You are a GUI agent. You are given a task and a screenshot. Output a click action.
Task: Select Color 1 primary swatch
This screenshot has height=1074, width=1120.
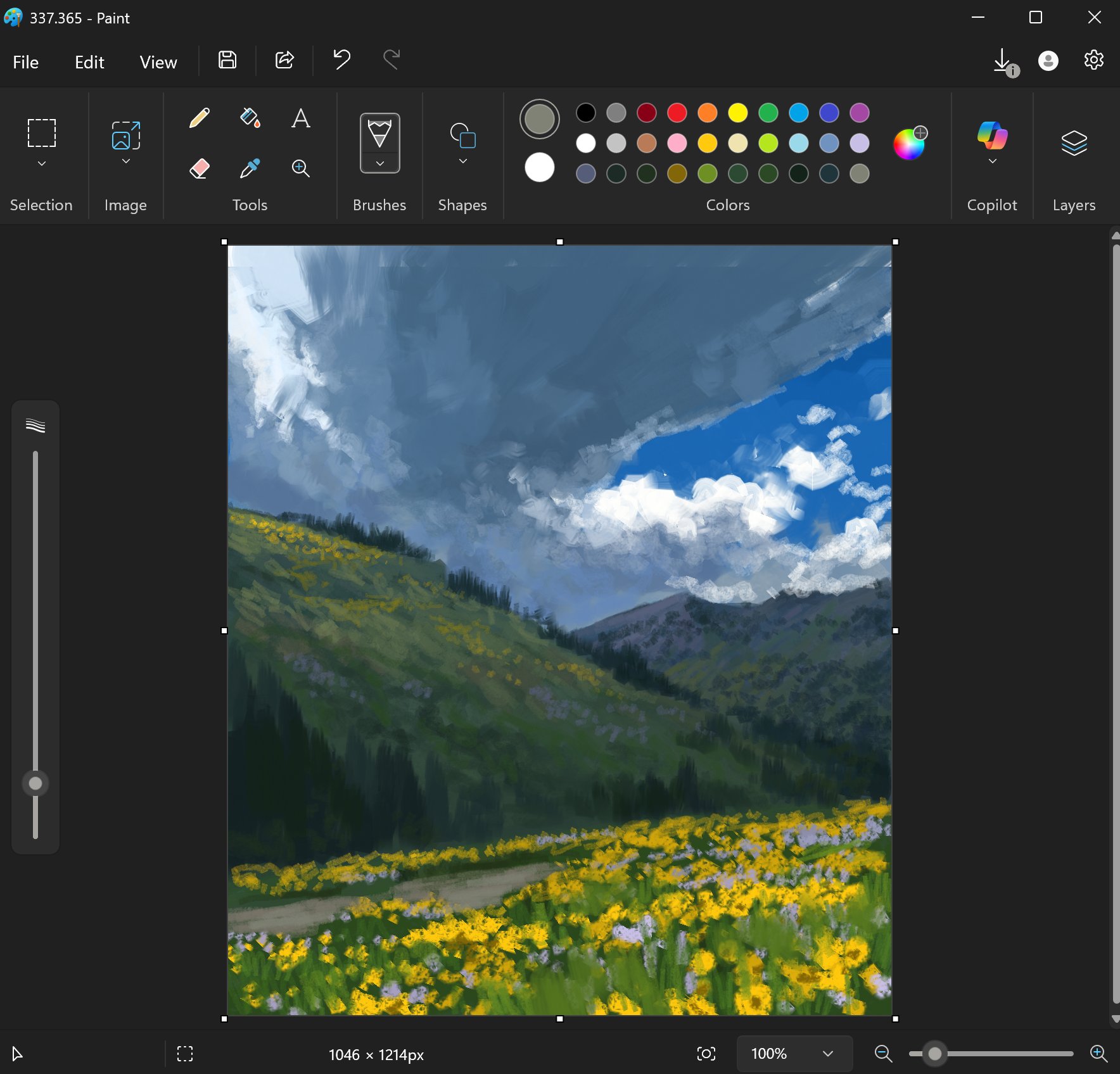pos(540,119)
